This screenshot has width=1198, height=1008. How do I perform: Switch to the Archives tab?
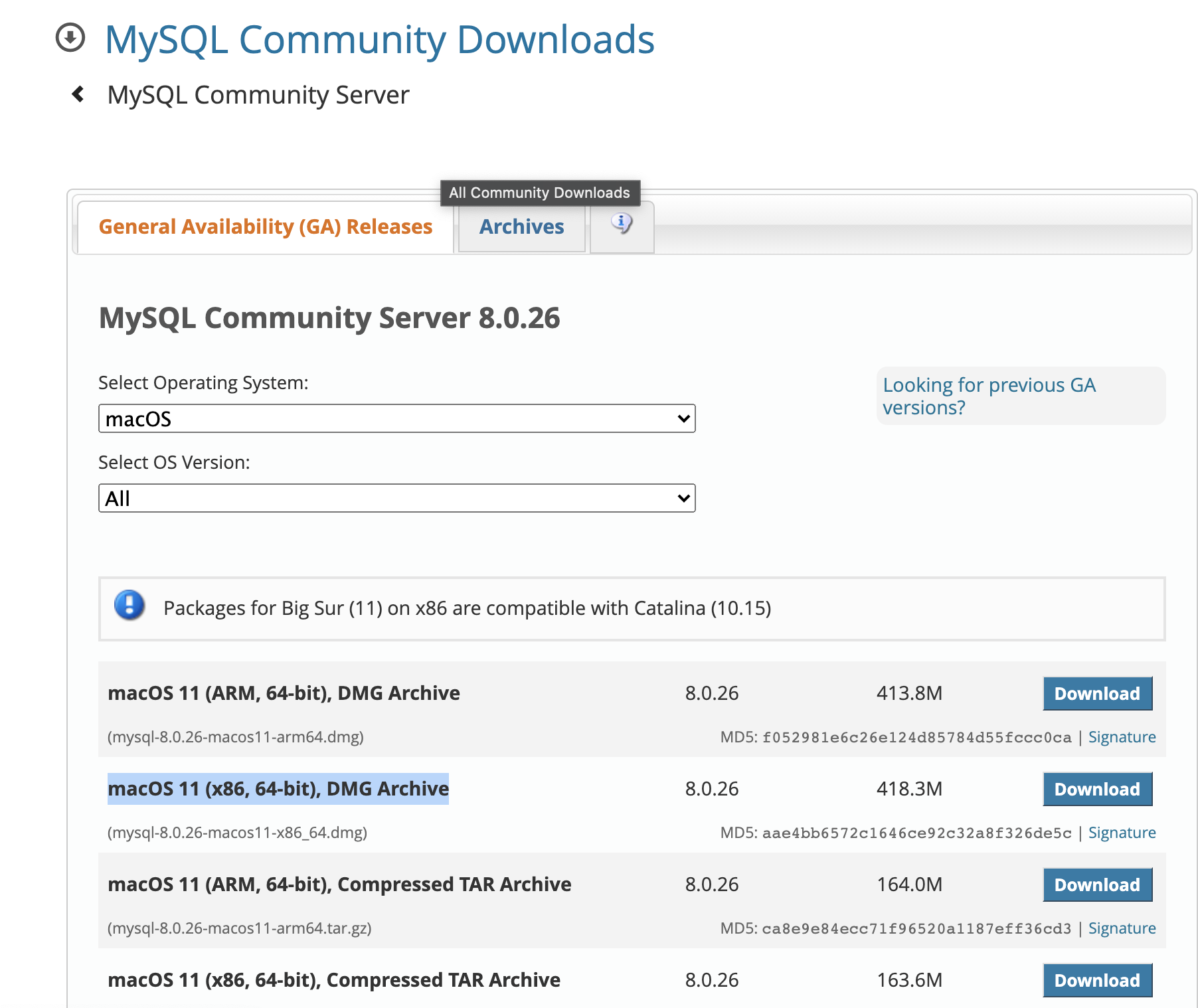coord(521,226)
